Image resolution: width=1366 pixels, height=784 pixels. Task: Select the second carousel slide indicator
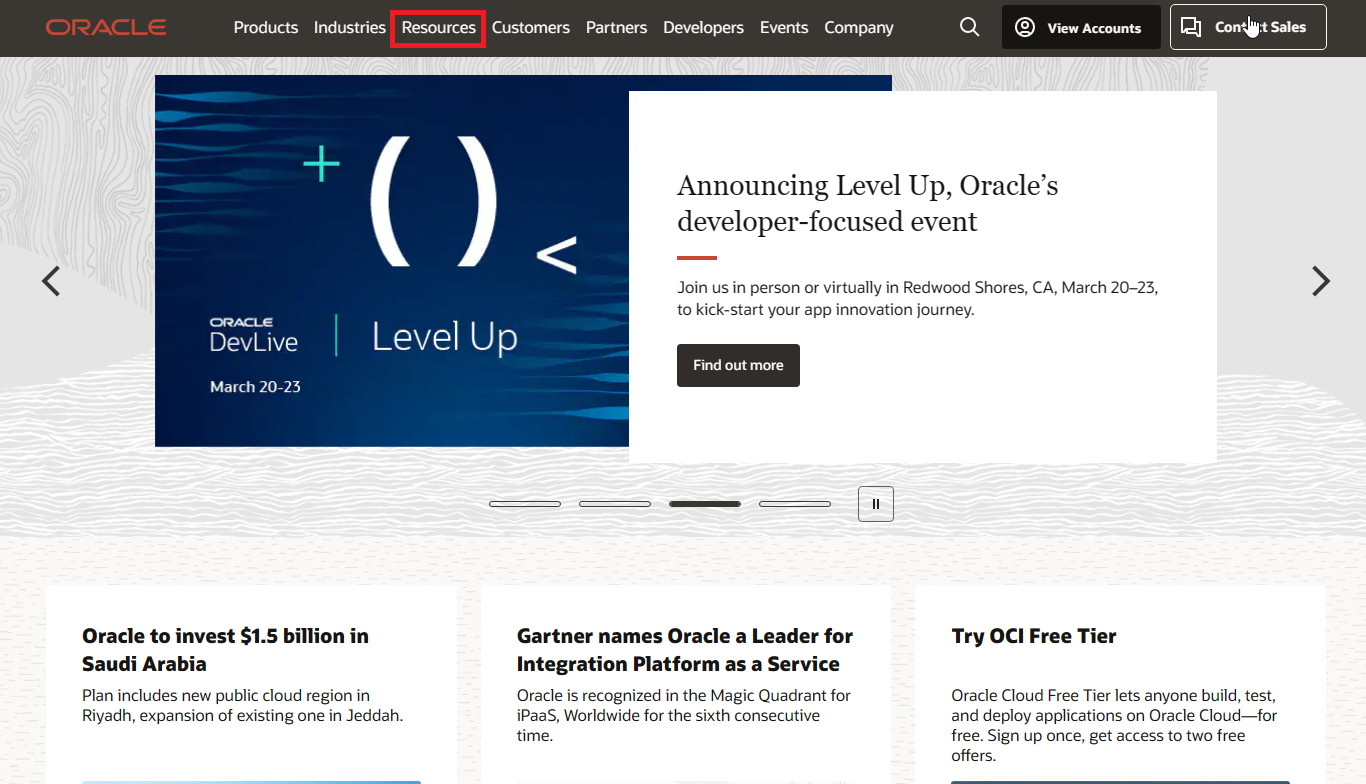pos(615,504)
